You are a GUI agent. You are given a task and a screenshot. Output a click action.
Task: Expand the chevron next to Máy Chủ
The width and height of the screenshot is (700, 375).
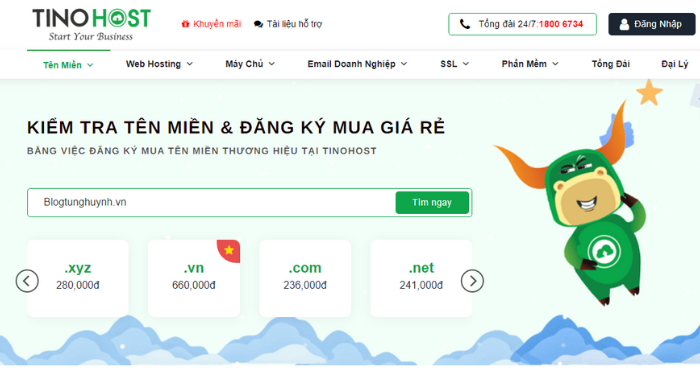(x=271, y=64)
